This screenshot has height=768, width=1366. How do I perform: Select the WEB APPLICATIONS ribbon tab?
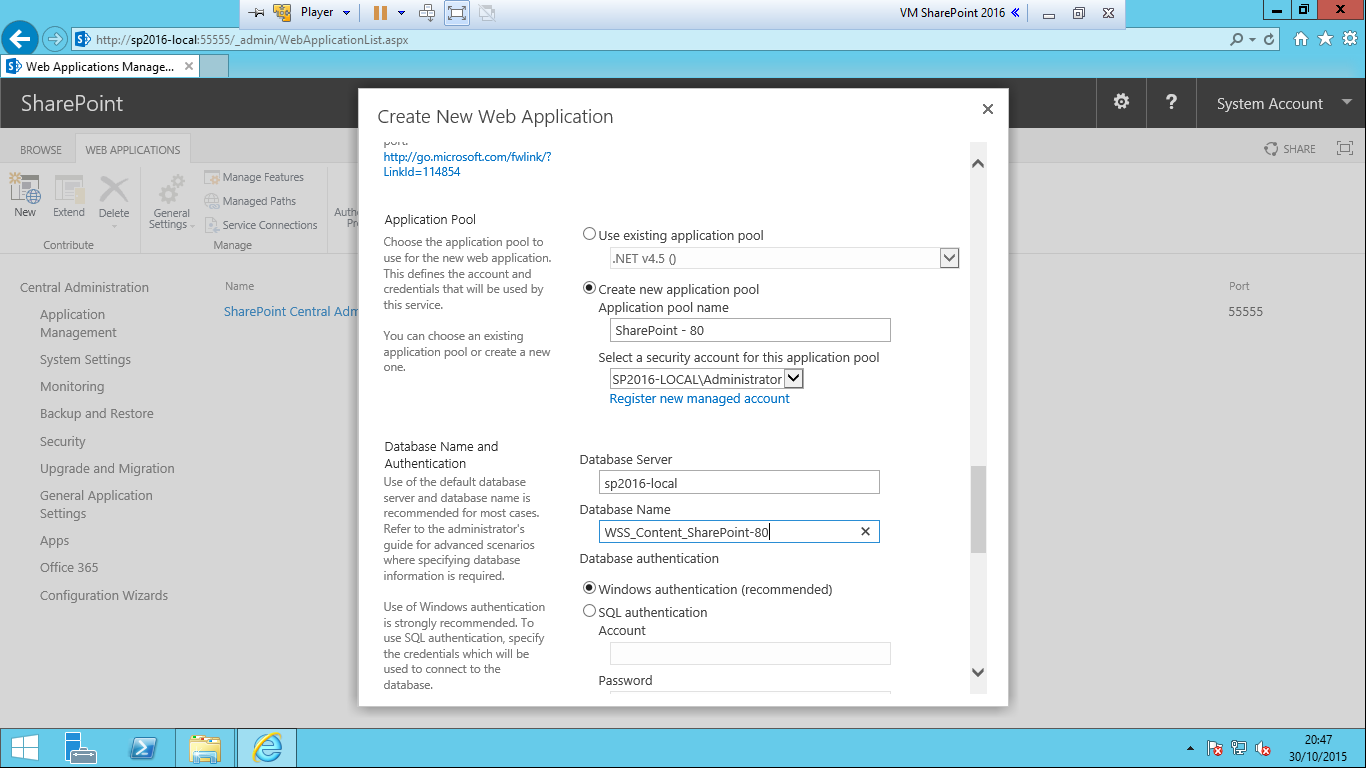pos(133,150)
